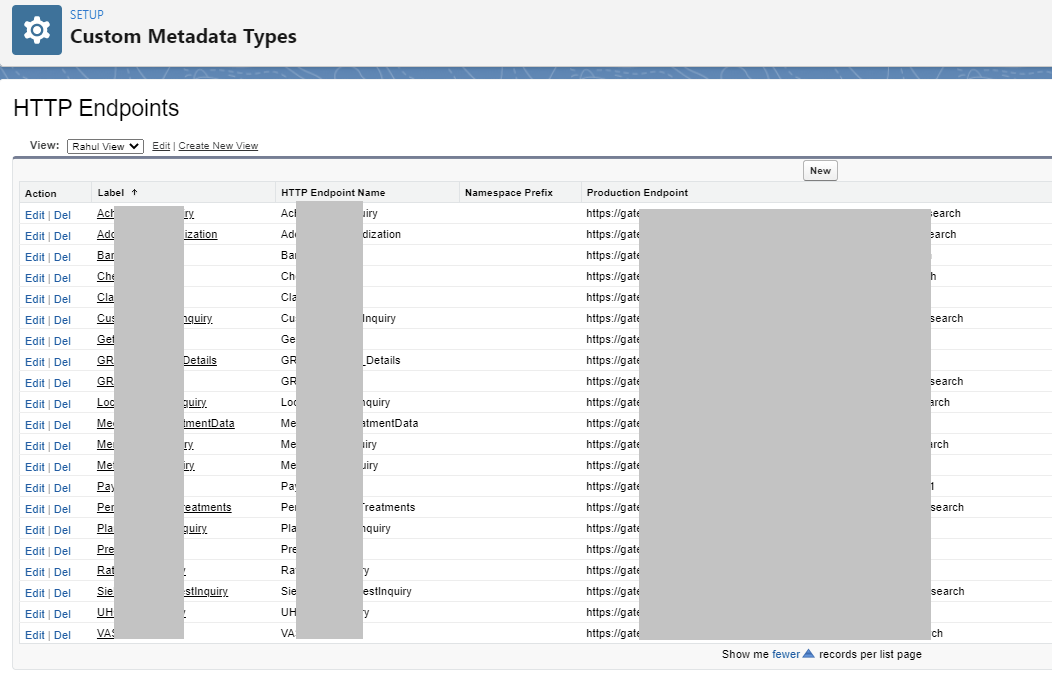Click the fewer records link

pos(786,654)
